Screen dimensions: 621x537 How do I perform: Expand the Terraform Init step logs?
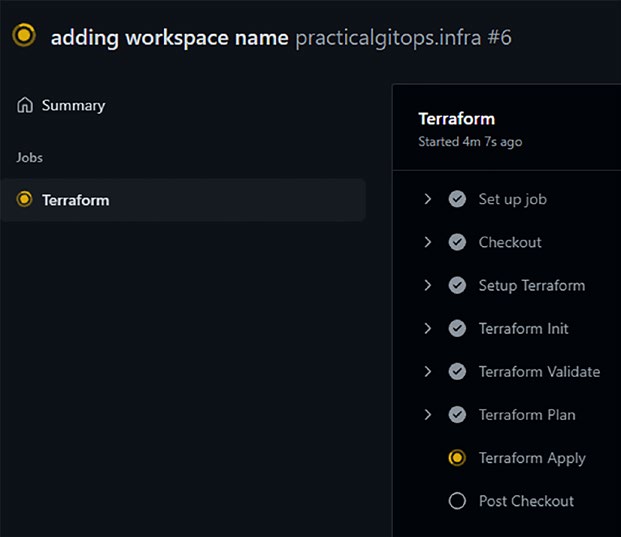427,328
